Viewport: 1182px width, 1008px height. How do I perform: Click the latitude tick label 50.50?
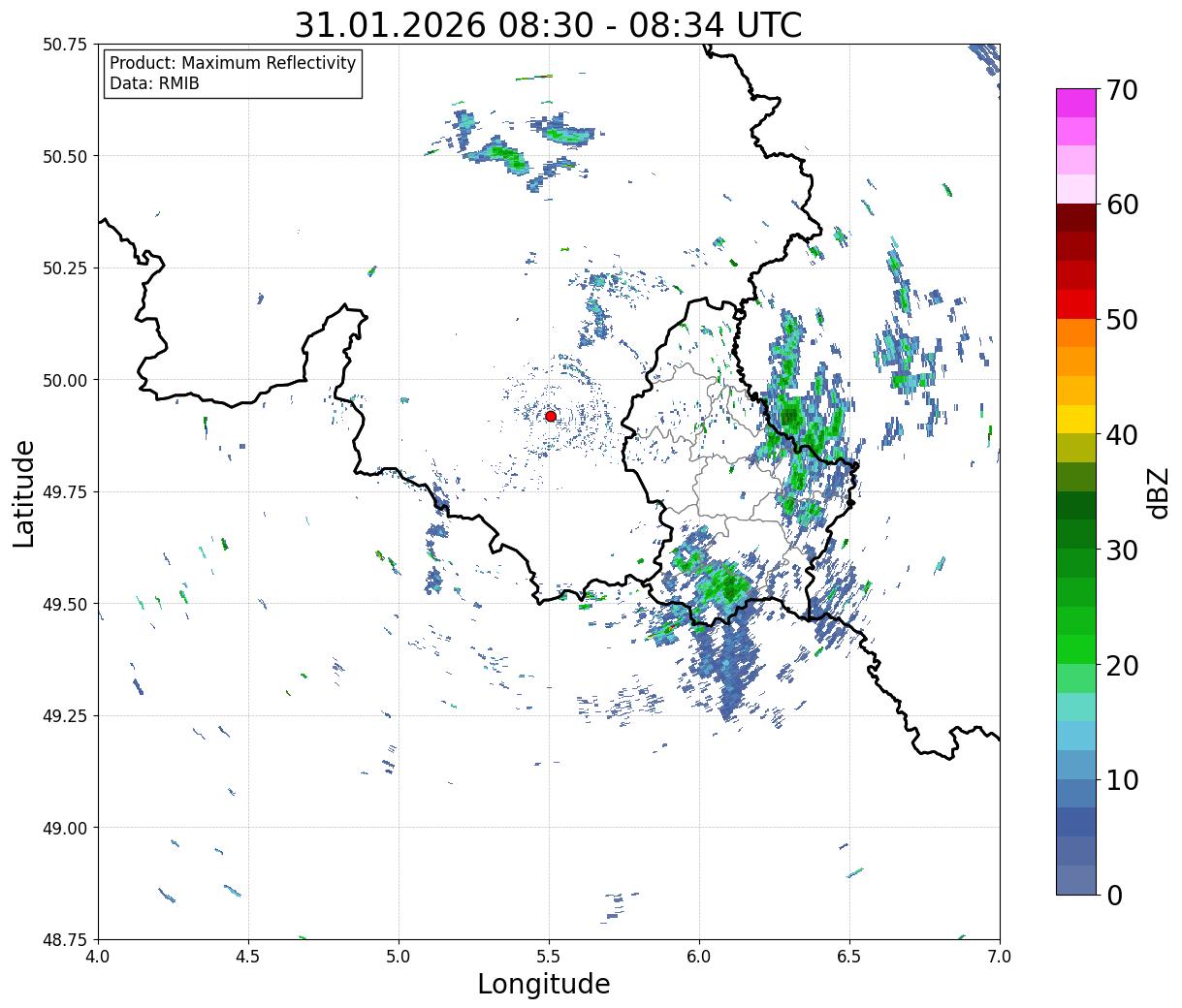(64, 156)
